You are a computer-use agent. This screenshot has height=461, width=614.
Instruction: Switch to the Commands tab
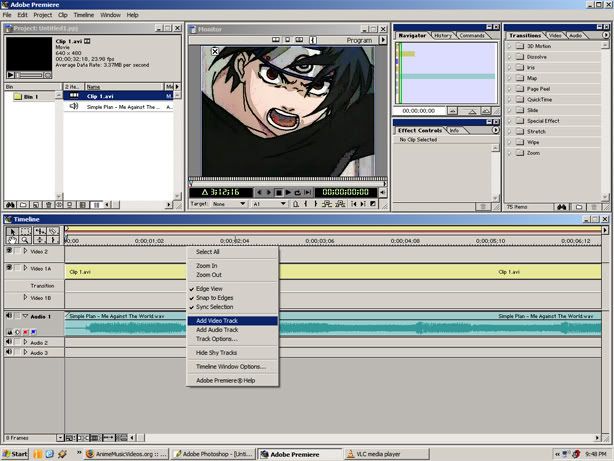pos(471,35)
